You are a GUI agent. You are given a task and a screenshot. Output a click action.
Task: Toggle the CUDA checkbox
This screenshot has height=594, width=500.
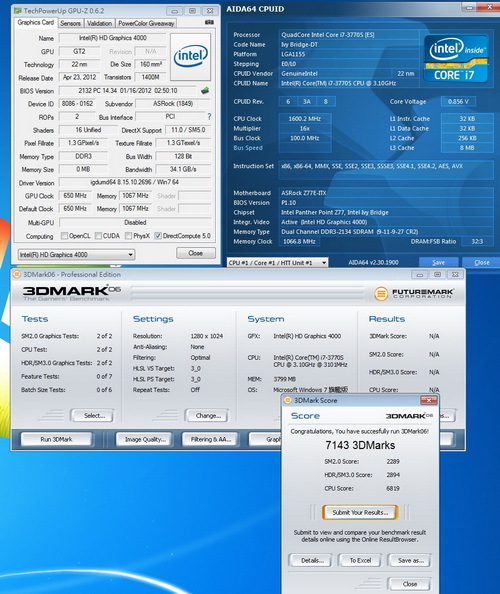98,236
